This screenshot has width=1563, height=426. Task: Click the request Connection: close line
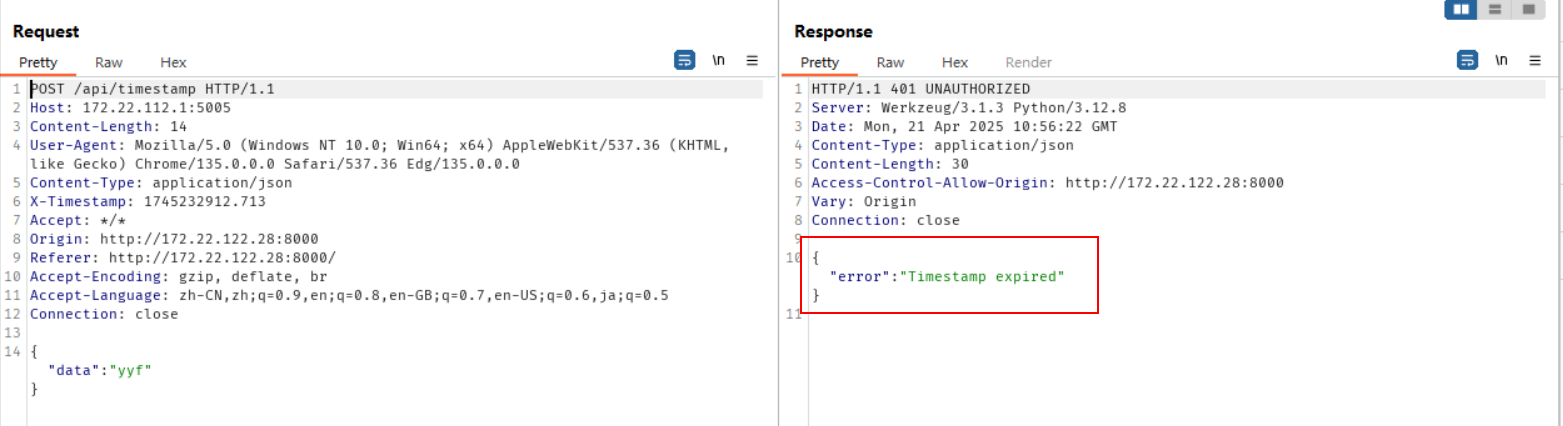104,314
